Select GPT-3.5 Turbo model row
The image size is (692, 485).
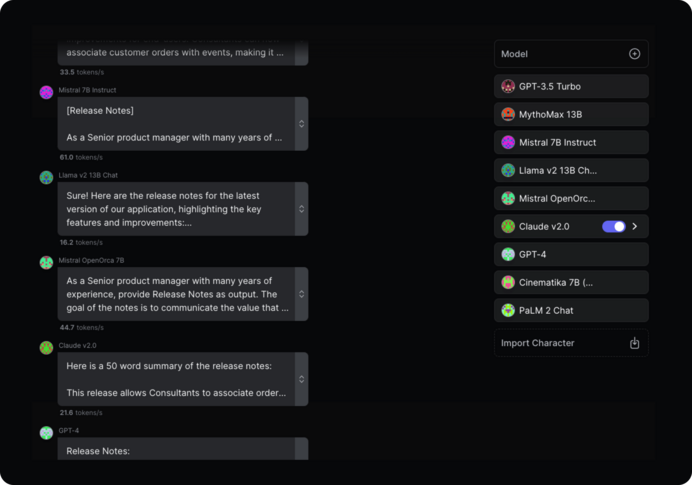[x=571, y=86]
